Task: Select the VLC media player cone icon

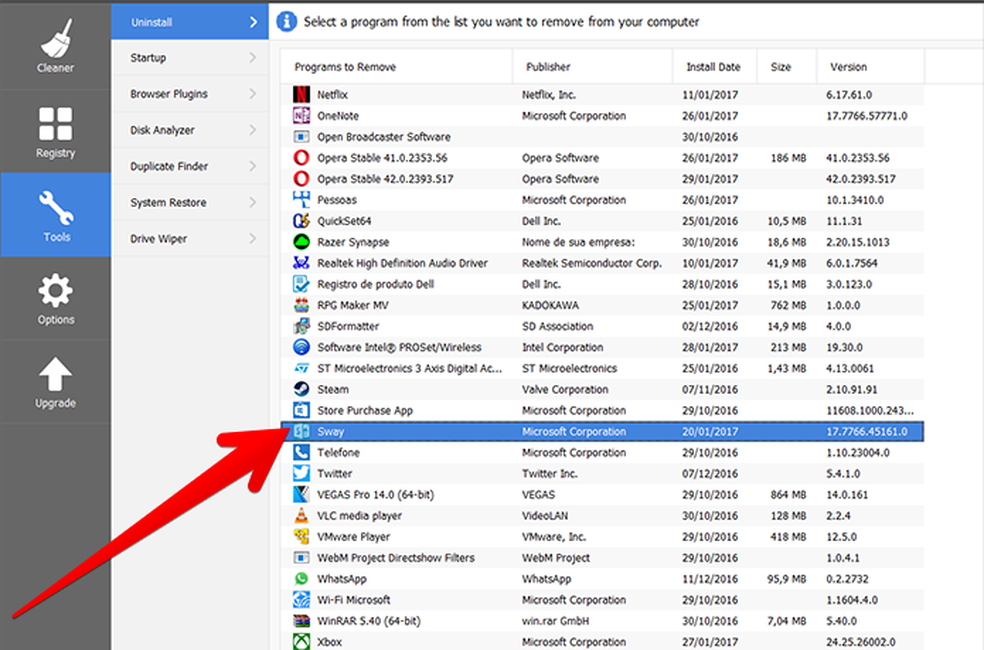Action: point(301,516)
